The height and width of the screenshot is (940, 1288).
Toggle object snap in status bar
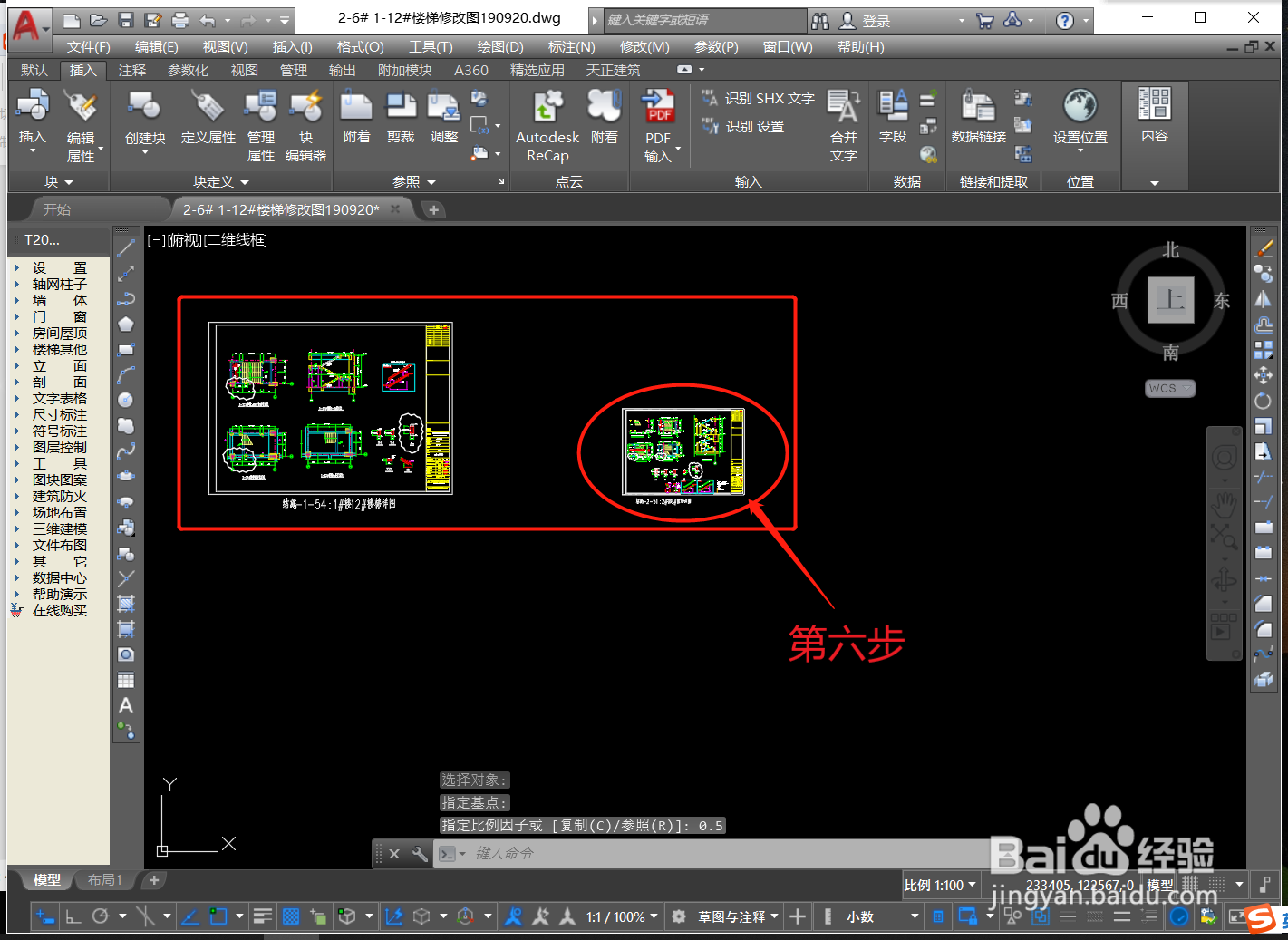[x=218, y=916]
